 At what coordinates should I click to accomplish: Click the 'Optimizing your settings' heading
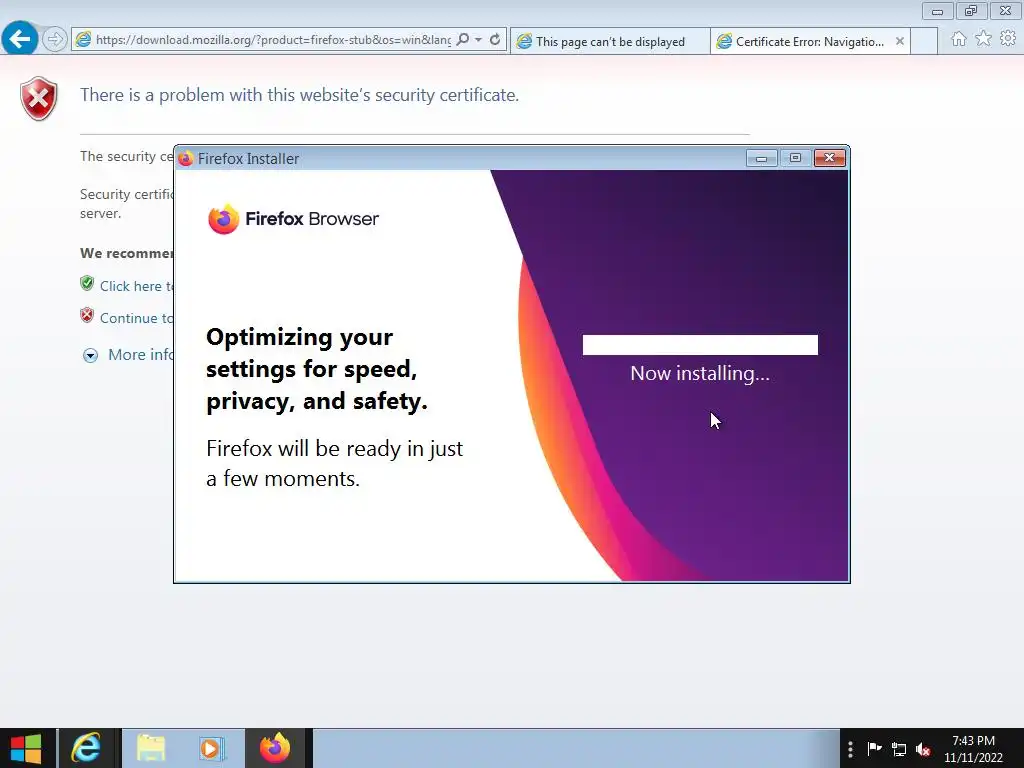point(317,369)
